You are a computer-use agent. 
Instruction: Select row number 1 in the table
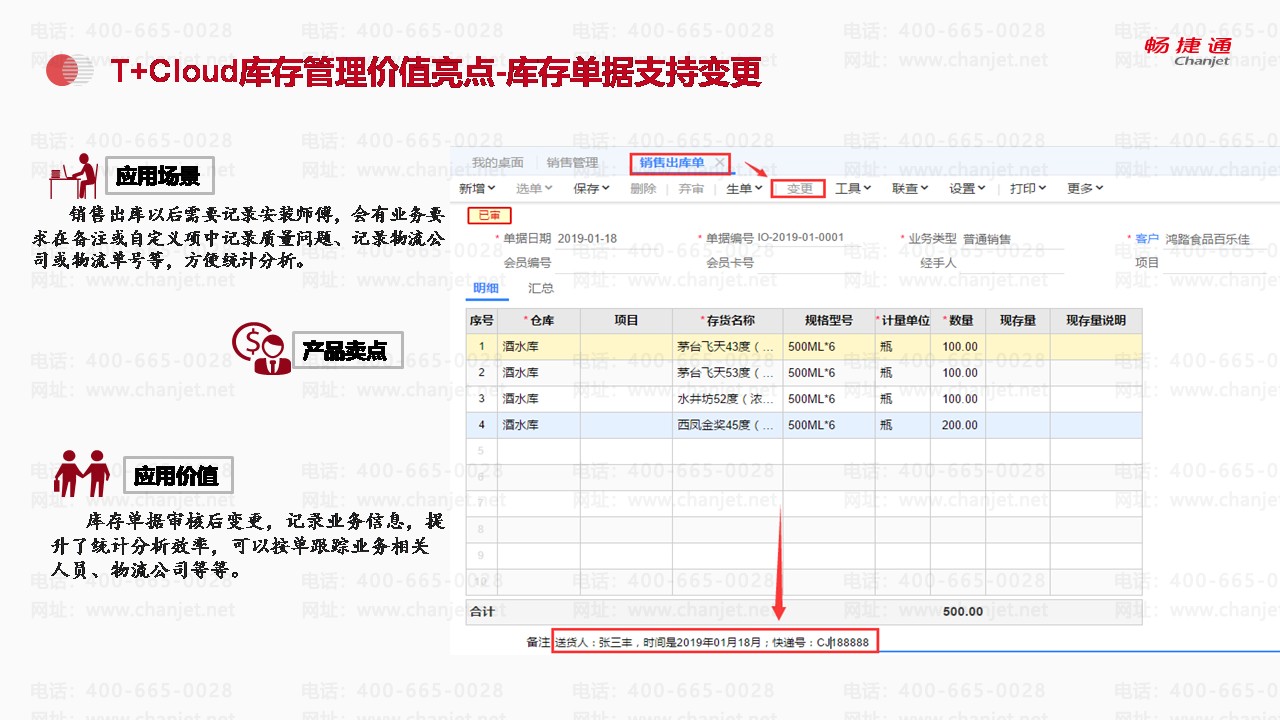click(x=482, y=347)
